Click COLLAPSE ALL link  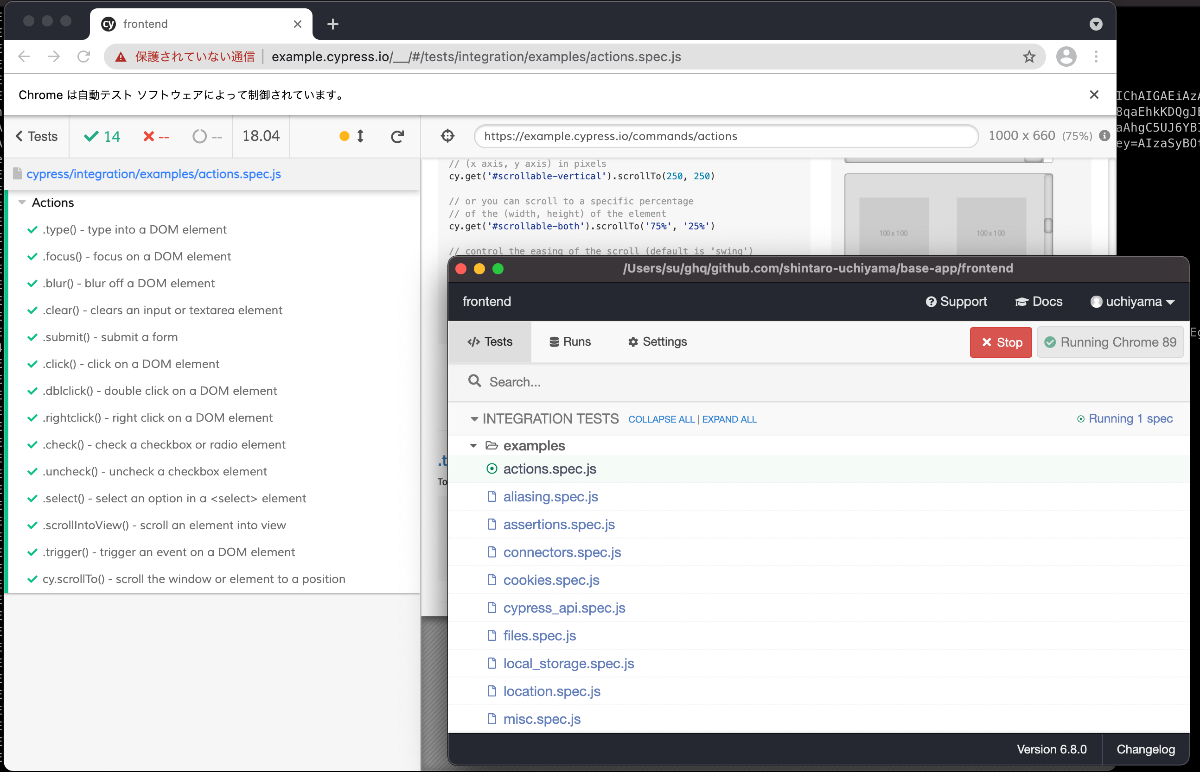coord(661,420)
